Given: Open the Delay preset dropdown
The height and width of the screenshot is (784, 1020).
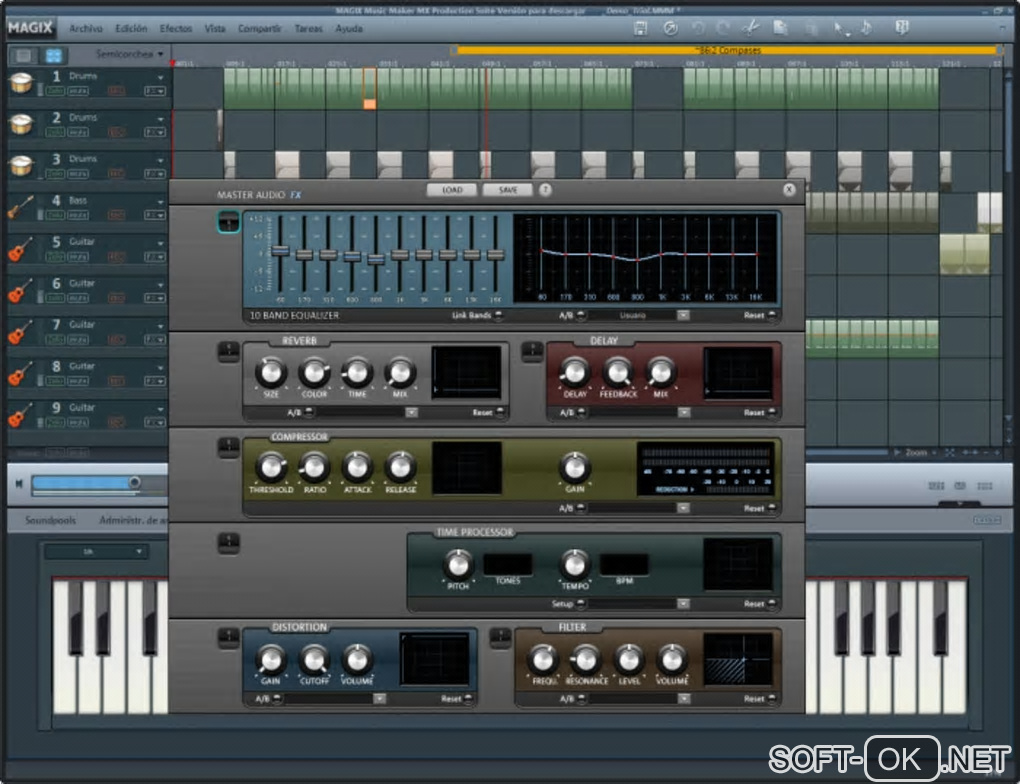Looking at the screenshot, I should click(684, 412).
